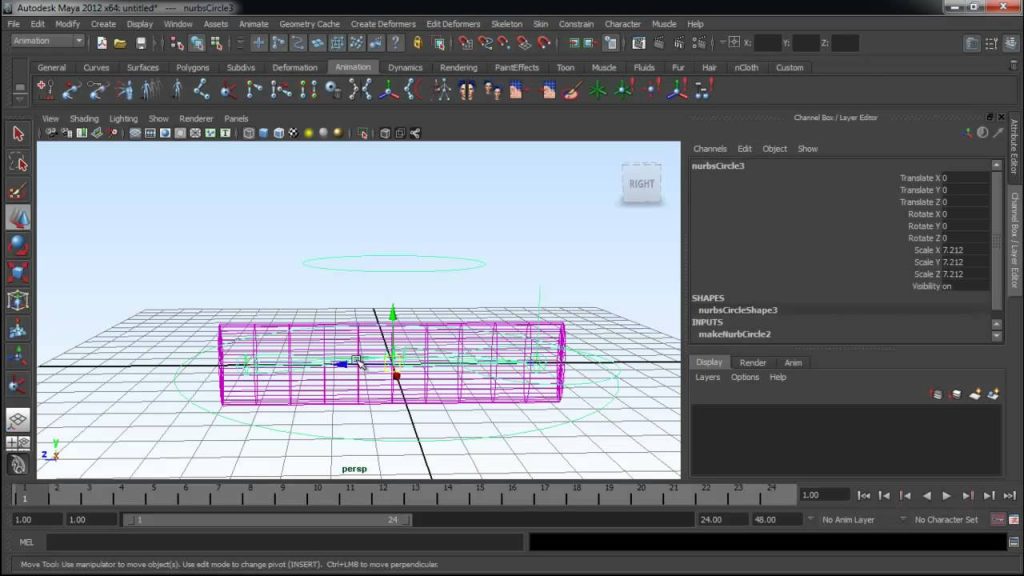1024x576 pixels.
Task: Click the paint skin weights shelf icon
Action: coord(572,89)
